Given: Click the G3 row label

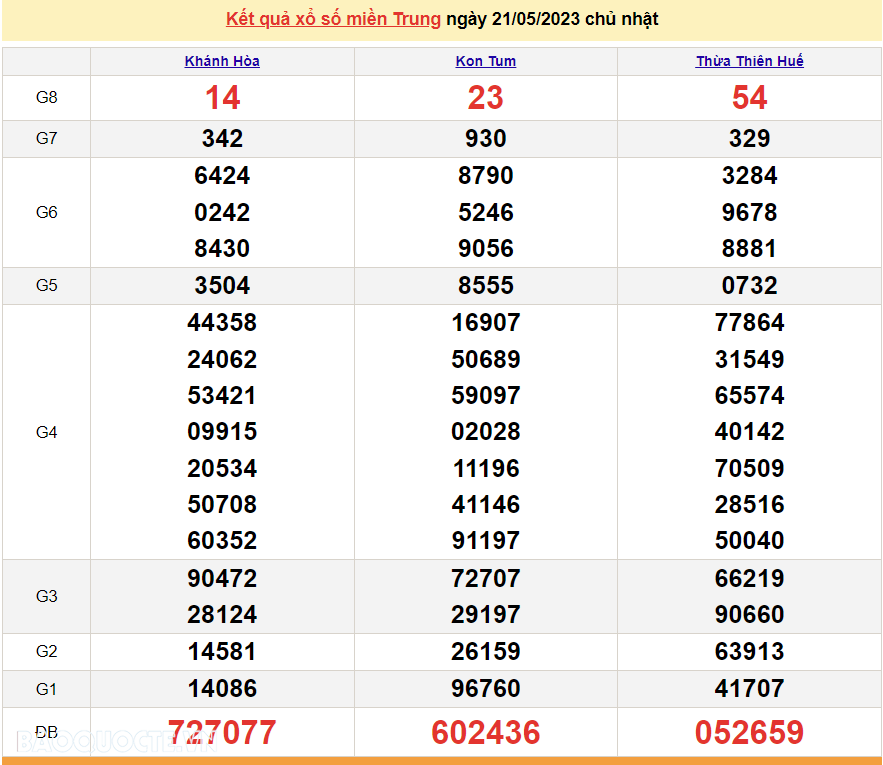Looking at the screenshot, I should [x=46, y=596].
